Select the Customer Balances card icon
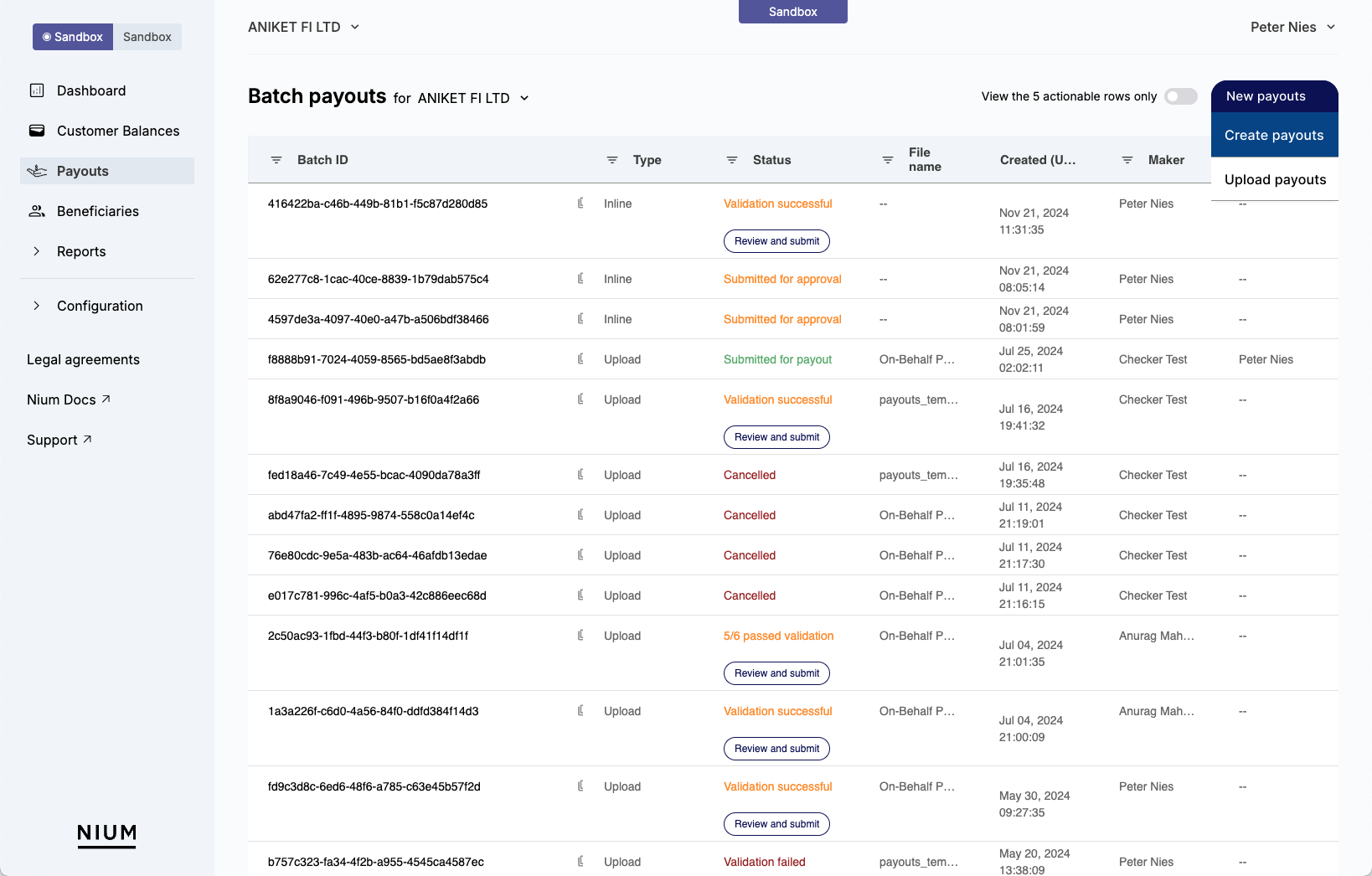 (x=38, y=131)
